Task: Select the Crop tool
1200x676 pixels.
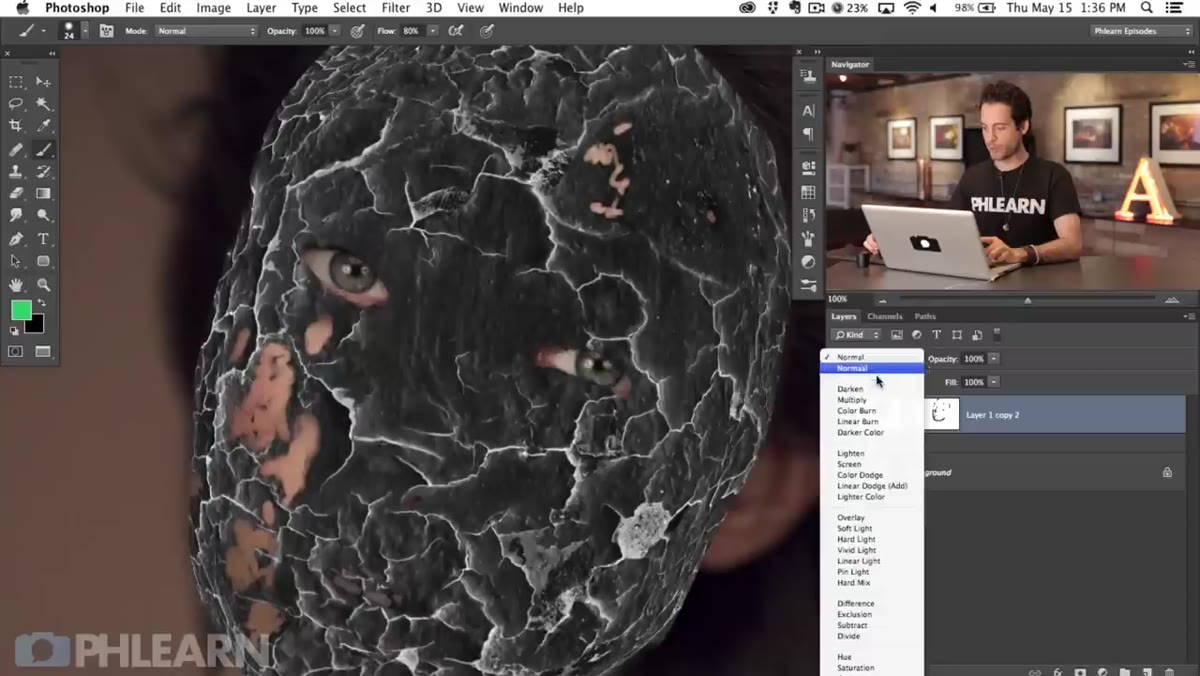Action: (x=16, y=125)
